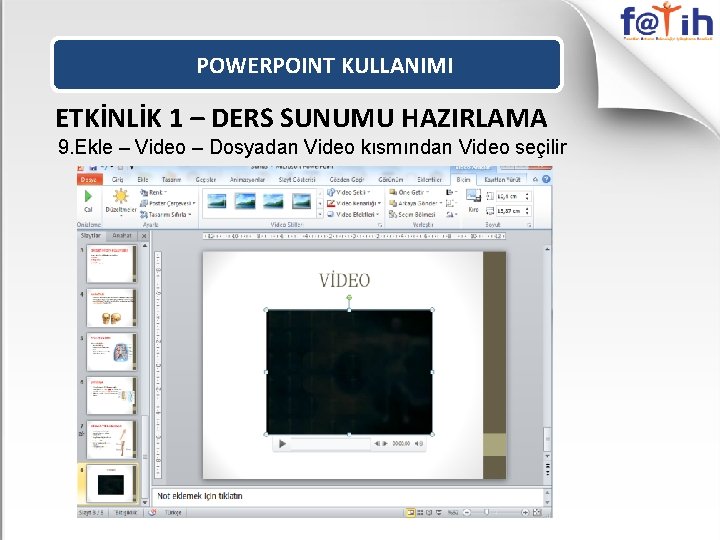Click the Türkçe language indicator

(173, 512)
